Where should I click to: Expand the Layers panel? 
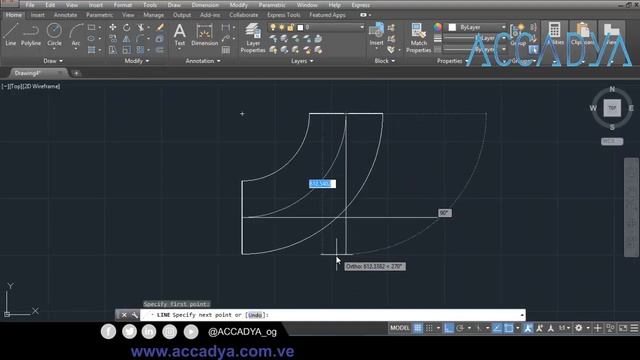(302, 61)
